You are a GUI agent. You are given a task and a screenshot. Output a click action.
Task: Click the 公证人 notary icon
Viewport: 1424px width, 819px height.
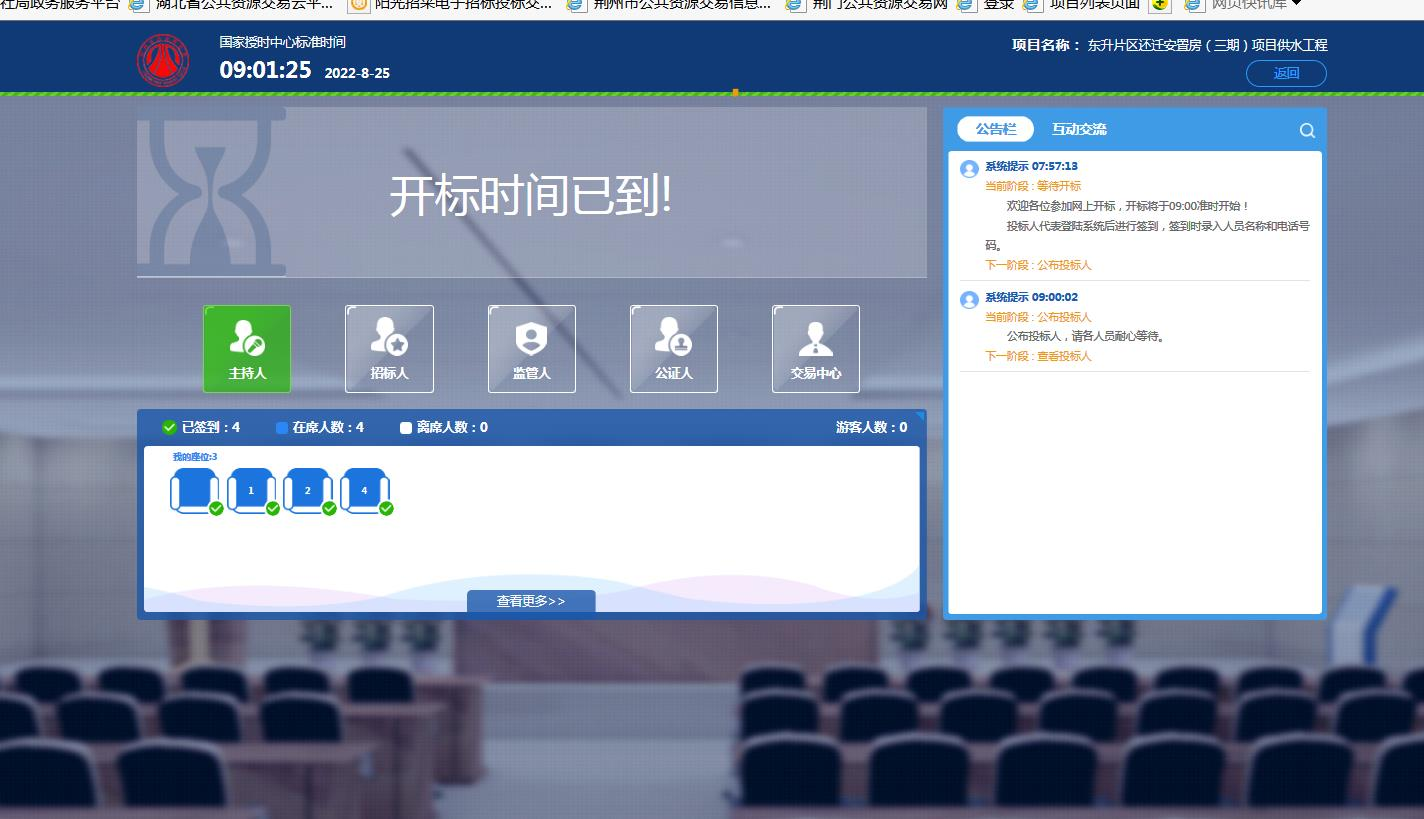click(673, 348)
